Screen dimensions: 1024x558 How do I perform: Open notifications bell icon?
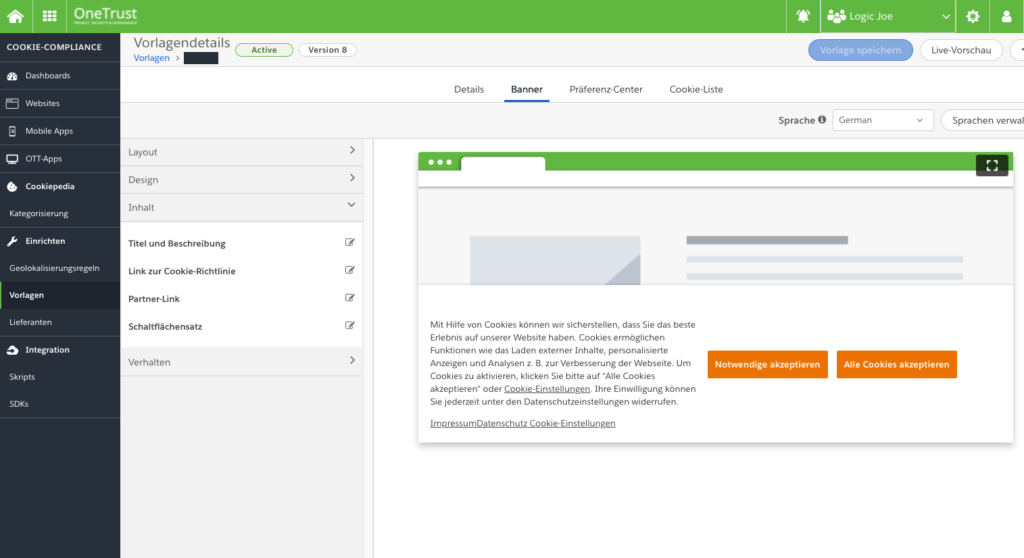803,16
